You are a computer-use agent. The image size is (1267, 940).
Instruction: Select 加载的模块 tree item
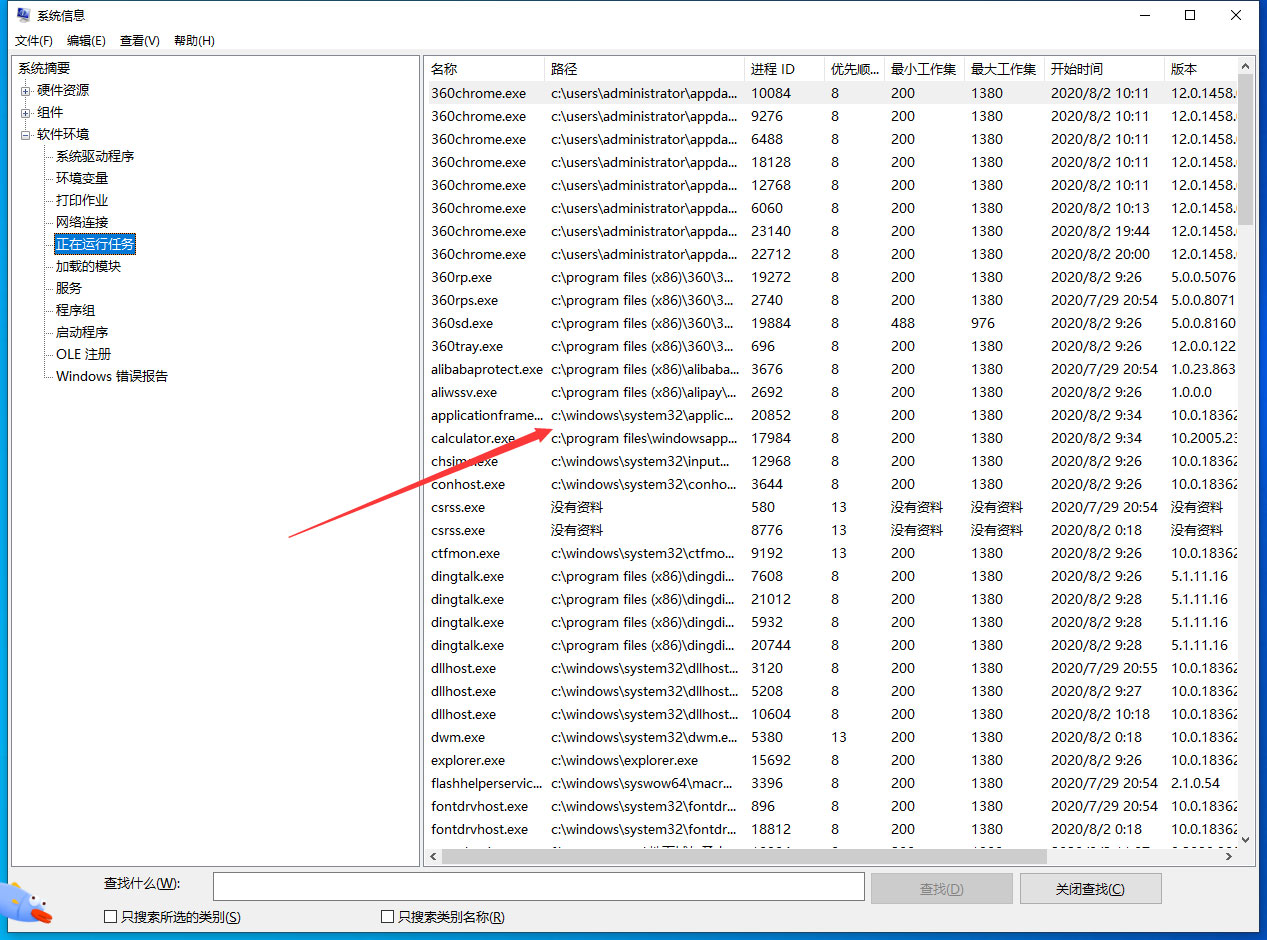click(x=88, y=266)
